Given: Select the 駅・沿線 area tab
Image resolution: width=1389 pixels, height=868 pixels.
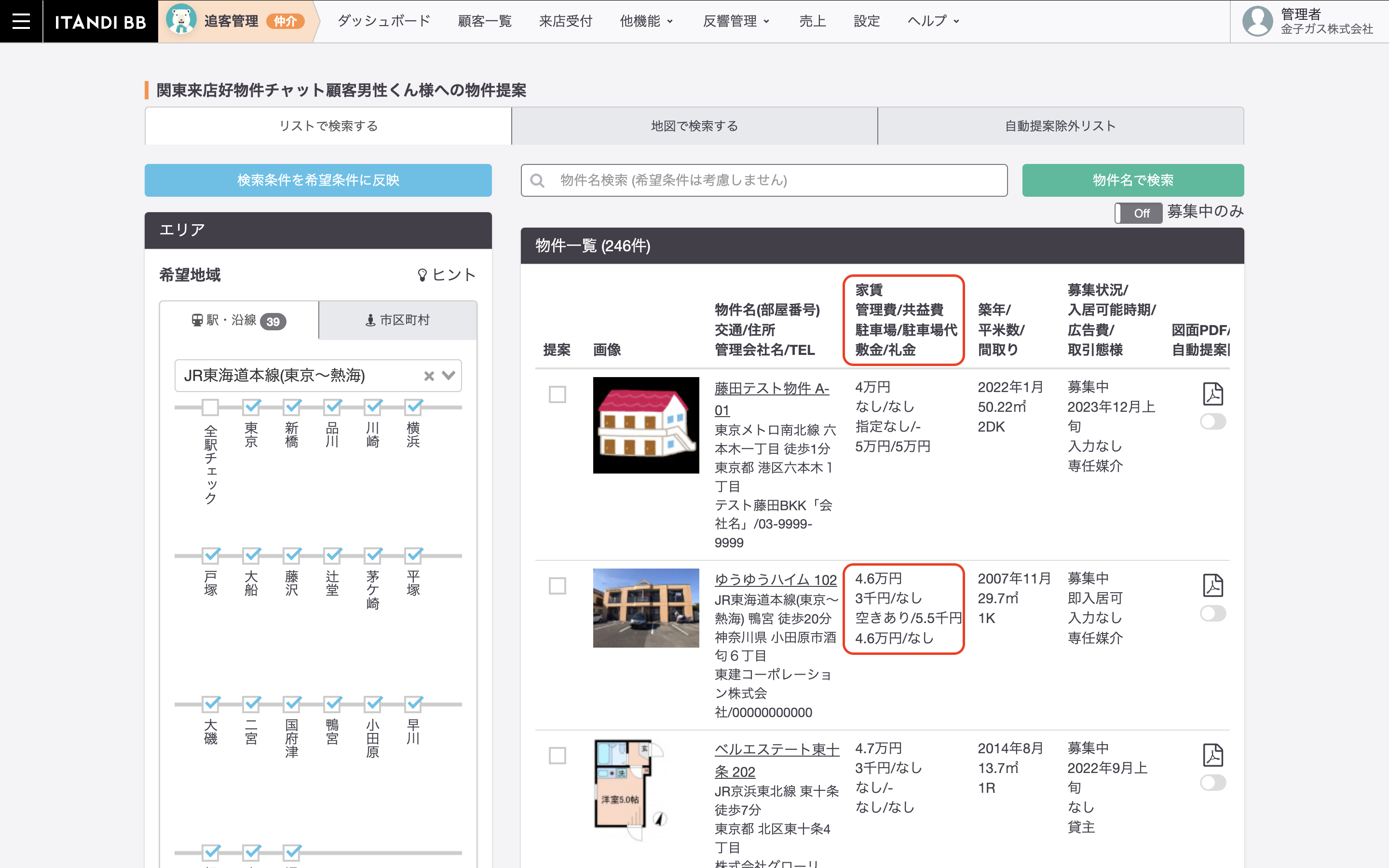Looking at the screenshot, I should 239,320.
